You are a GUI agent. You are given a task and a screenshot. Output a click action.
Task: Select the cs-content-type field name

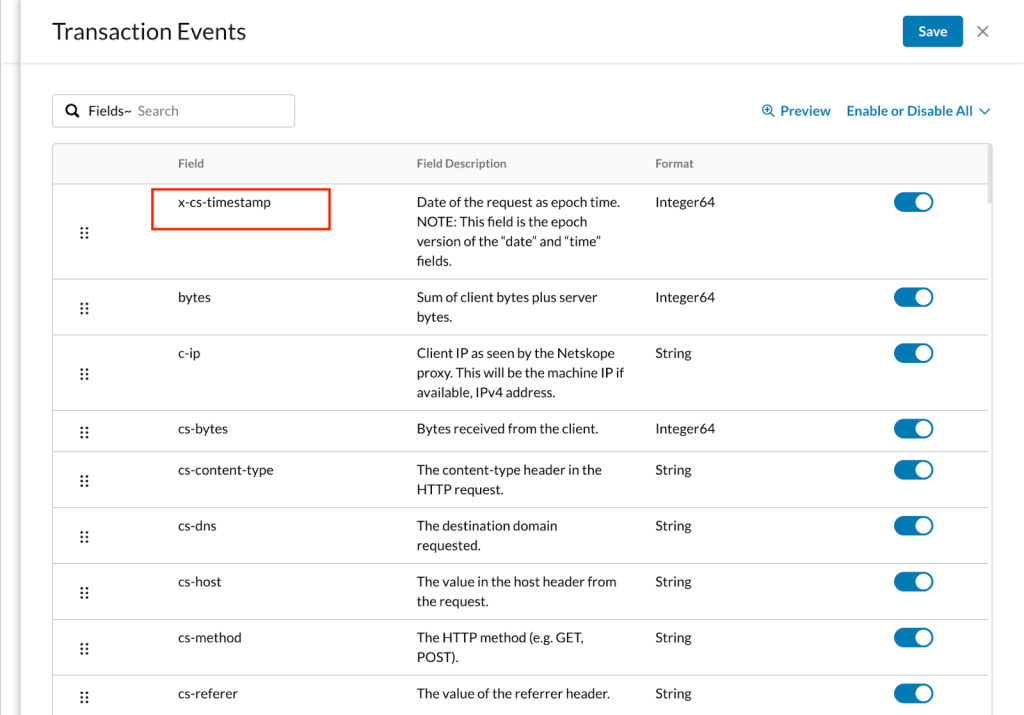point(225,470)
